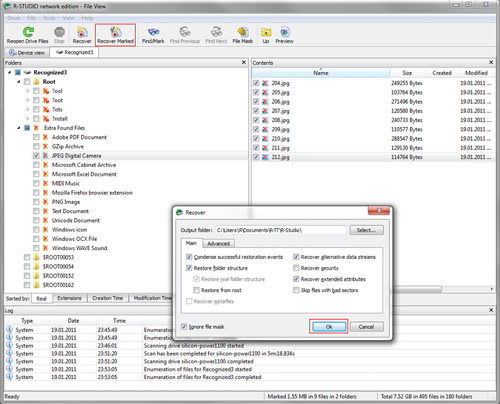The width and height of the screenshot is (500, 404).
Task: Collapse the Extra Found Files tree node
Action: [x=19, y=128]
